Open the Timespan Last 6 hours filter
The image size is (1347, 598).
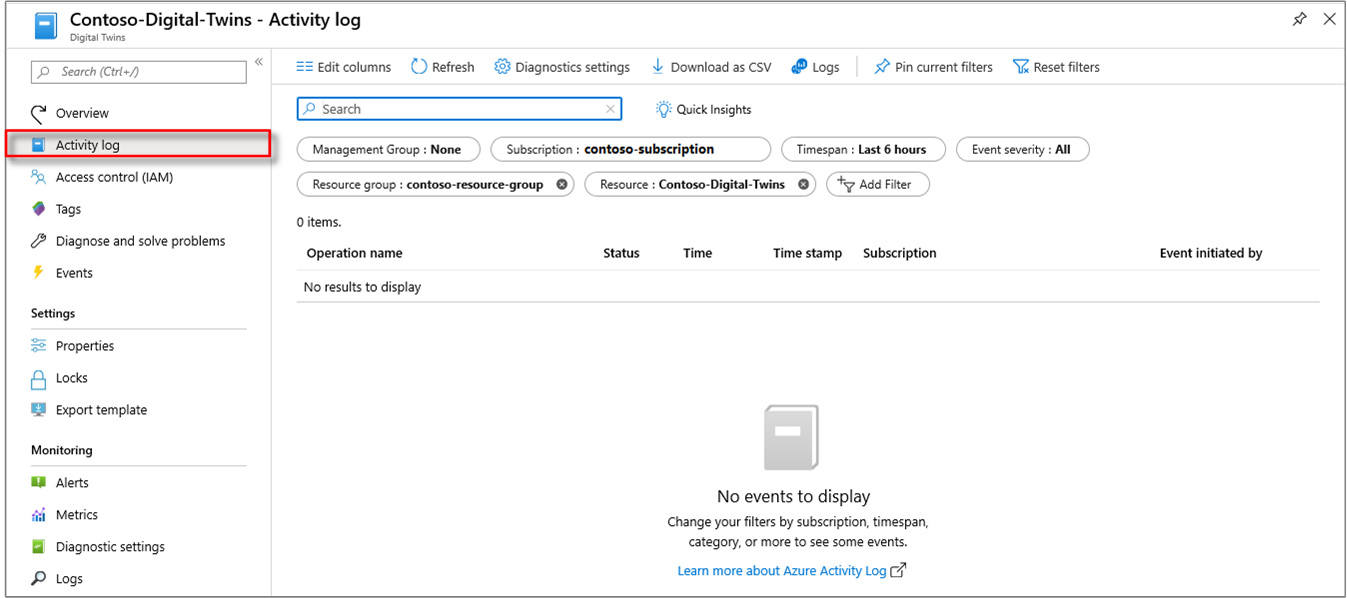tap(862, 149)
